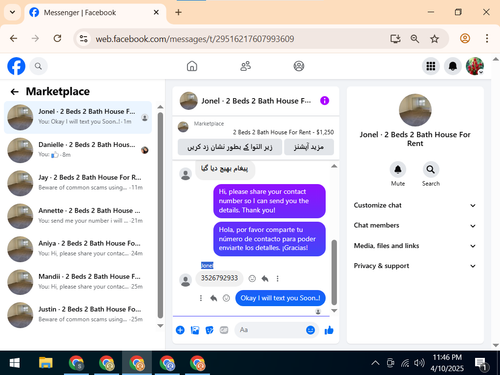Open install app icon in address bar
The width and height of the screenshot is (500, 375).
pos(395,39)
